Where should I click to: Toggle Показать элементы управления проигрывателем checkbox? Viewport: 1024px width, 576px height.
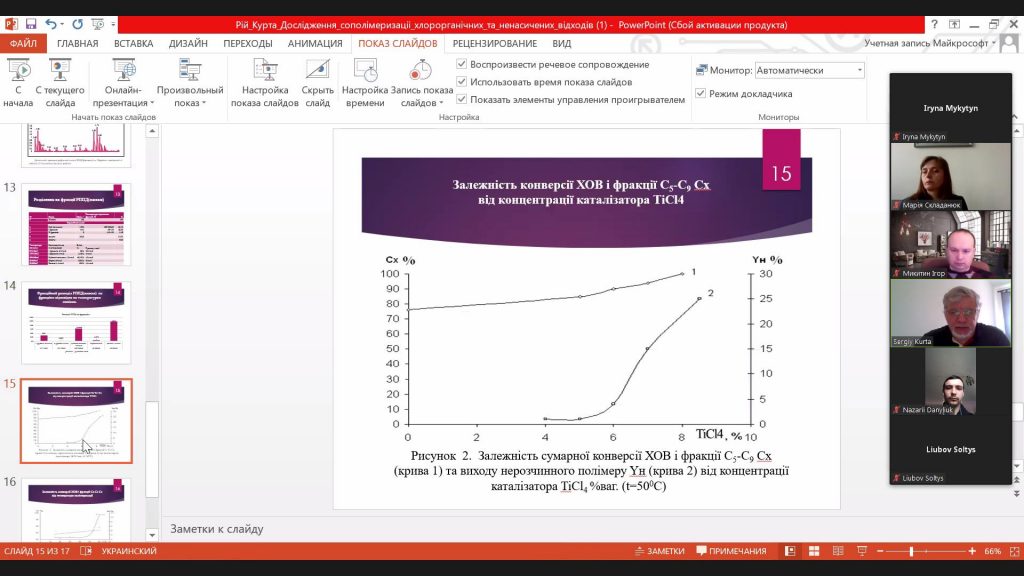coord(462,99)
